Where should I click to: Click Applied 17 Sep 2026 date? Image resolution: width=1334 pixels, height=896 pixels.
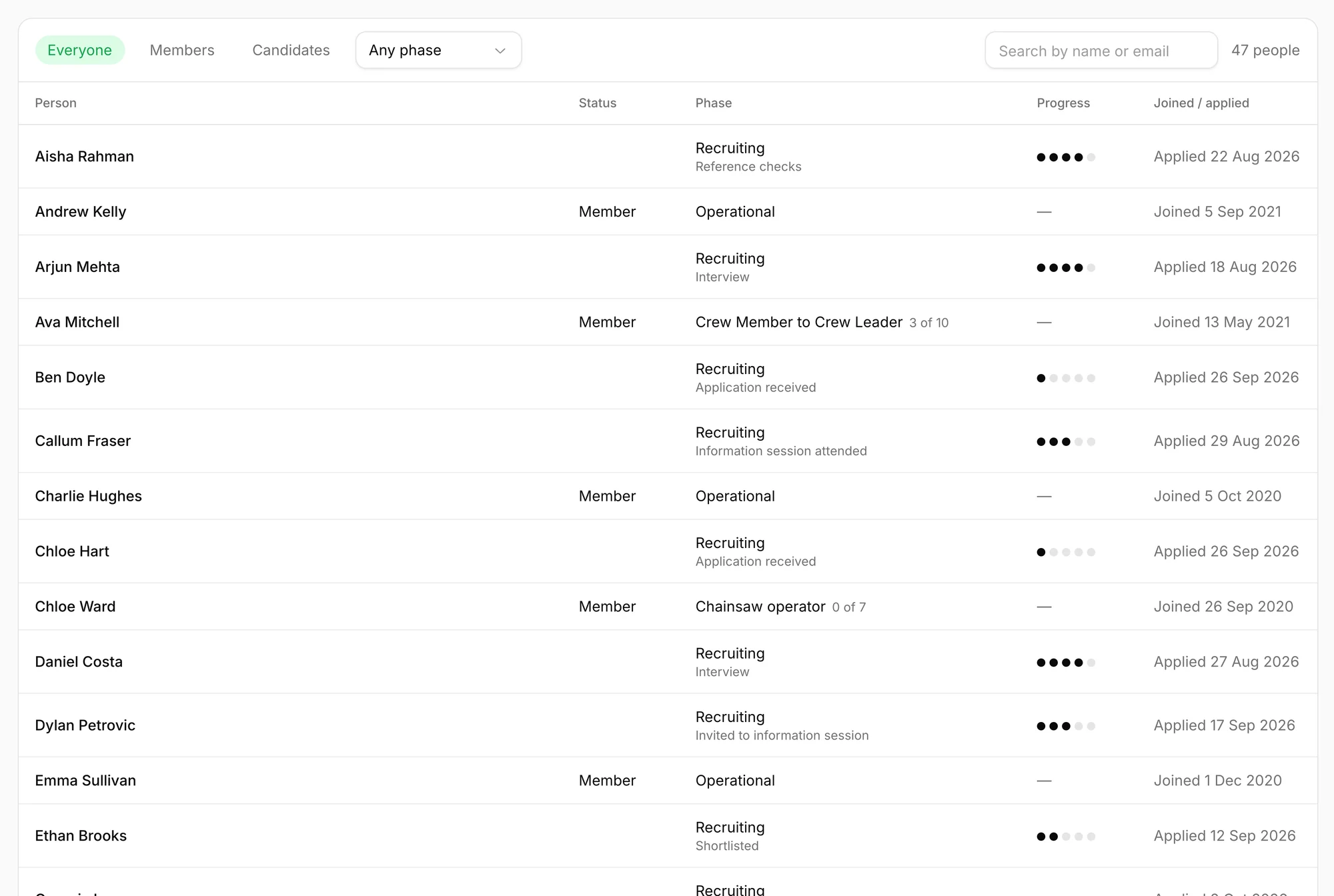[x=1225, y=725]
